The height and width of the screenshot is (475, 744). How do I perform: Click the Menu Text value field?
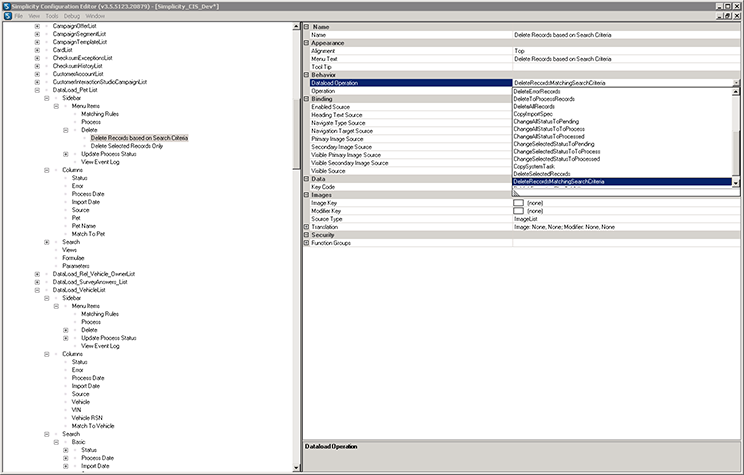(x=626, y=59)
